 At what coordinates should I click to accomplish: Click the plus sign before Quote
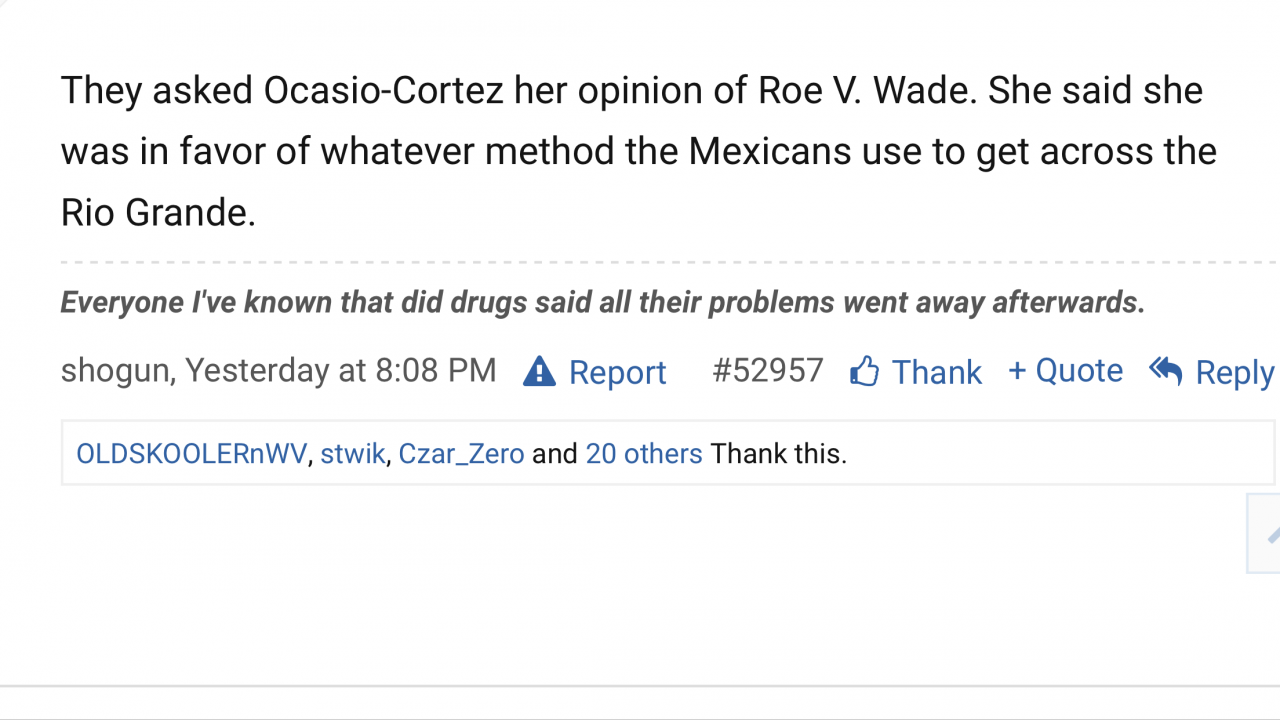coord(1017,371)
